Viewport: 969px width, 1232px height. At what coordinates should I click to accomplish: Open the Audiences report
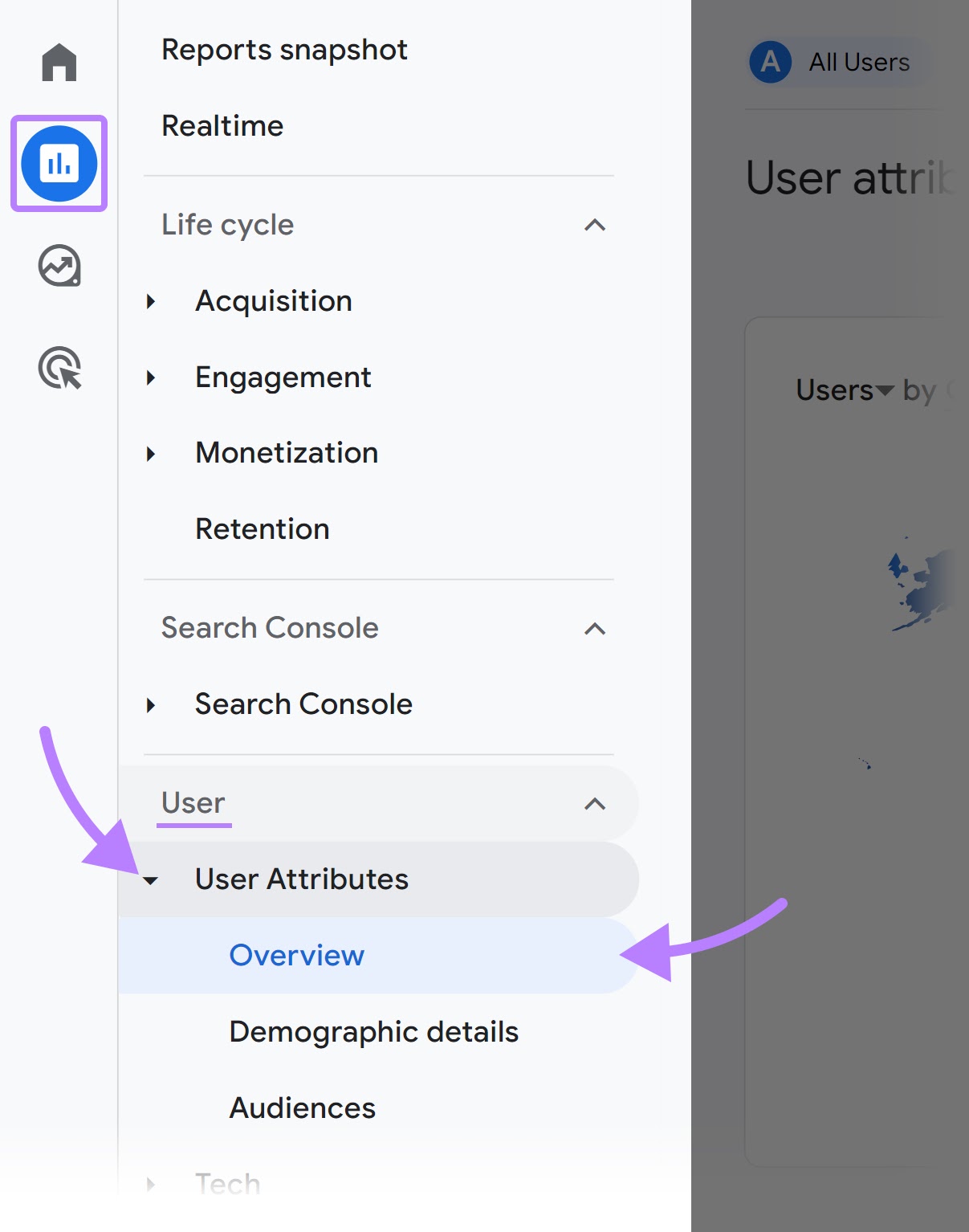pos(302,1108)
